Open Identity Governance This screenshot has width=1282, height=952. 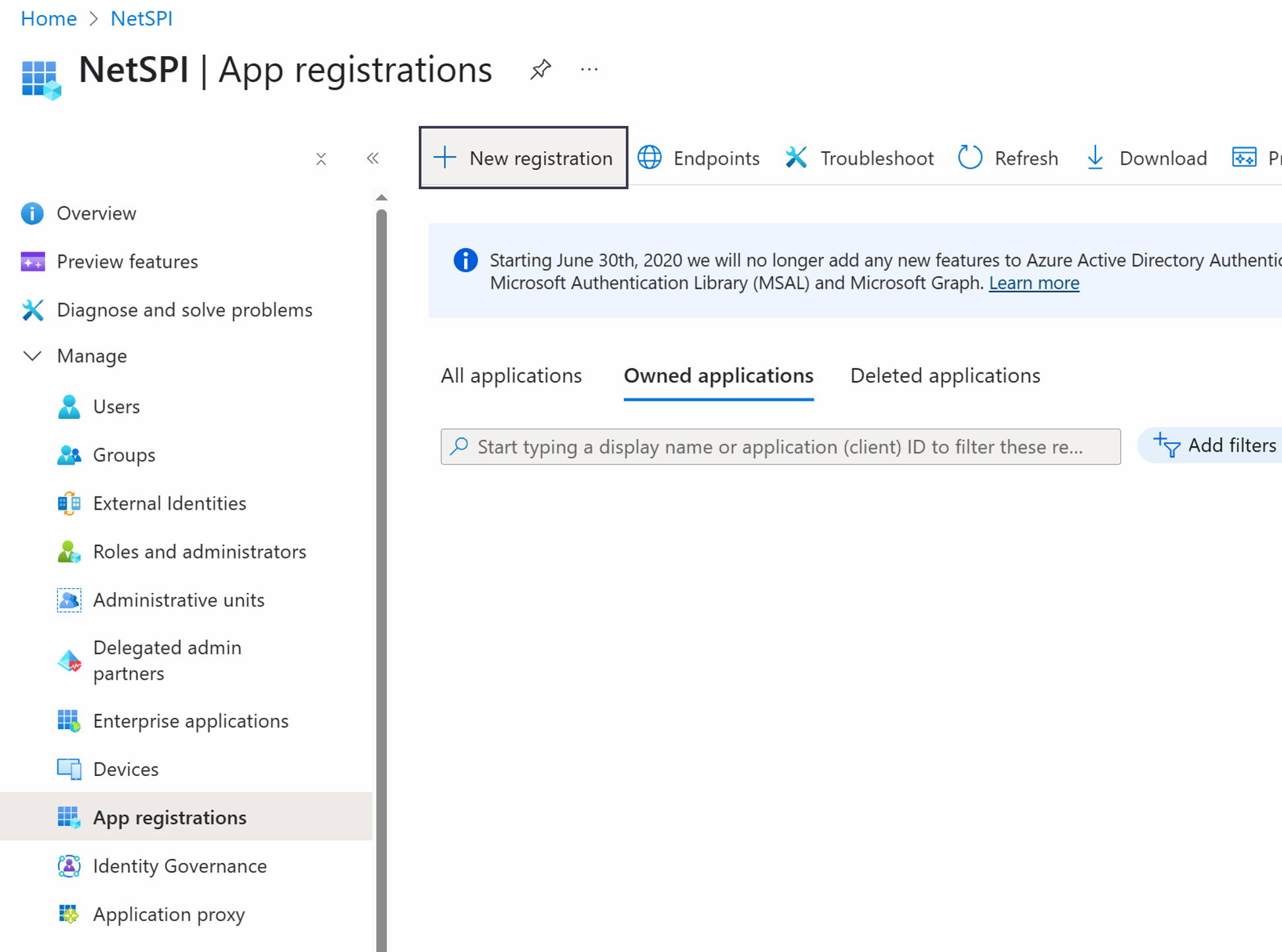(180, 866)
